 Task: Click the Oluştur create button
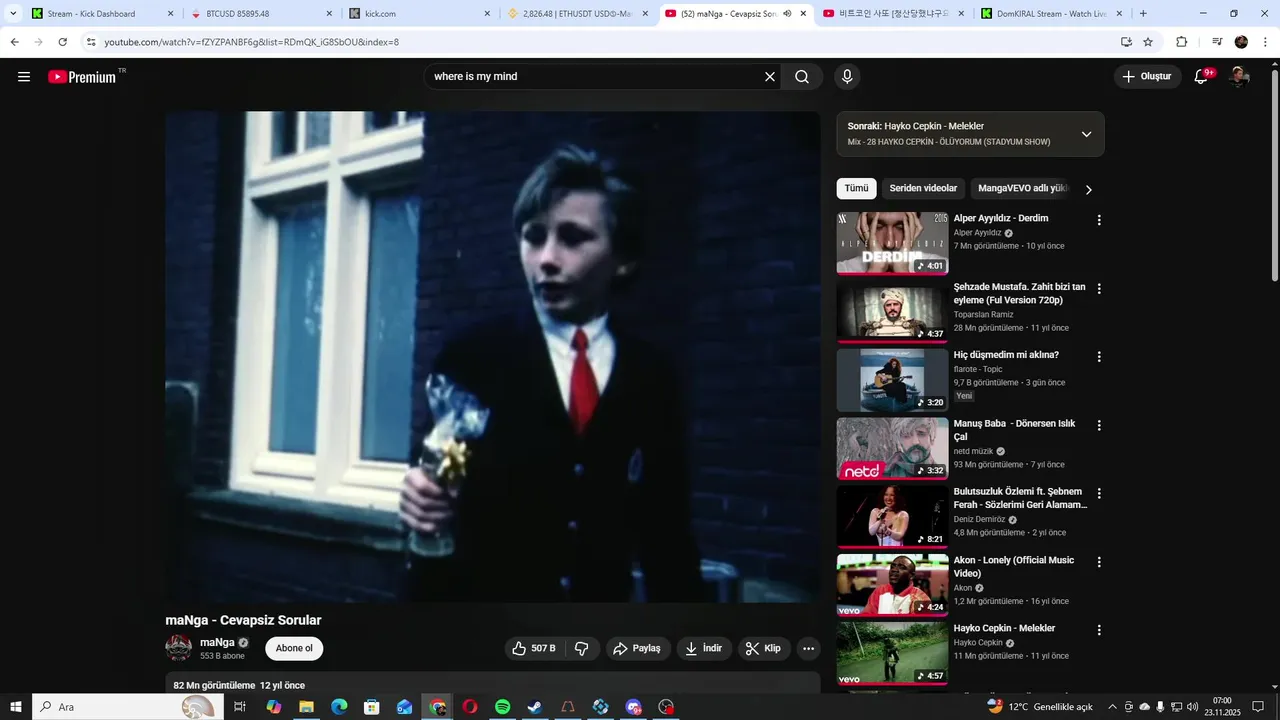[x=1147, y=77]
